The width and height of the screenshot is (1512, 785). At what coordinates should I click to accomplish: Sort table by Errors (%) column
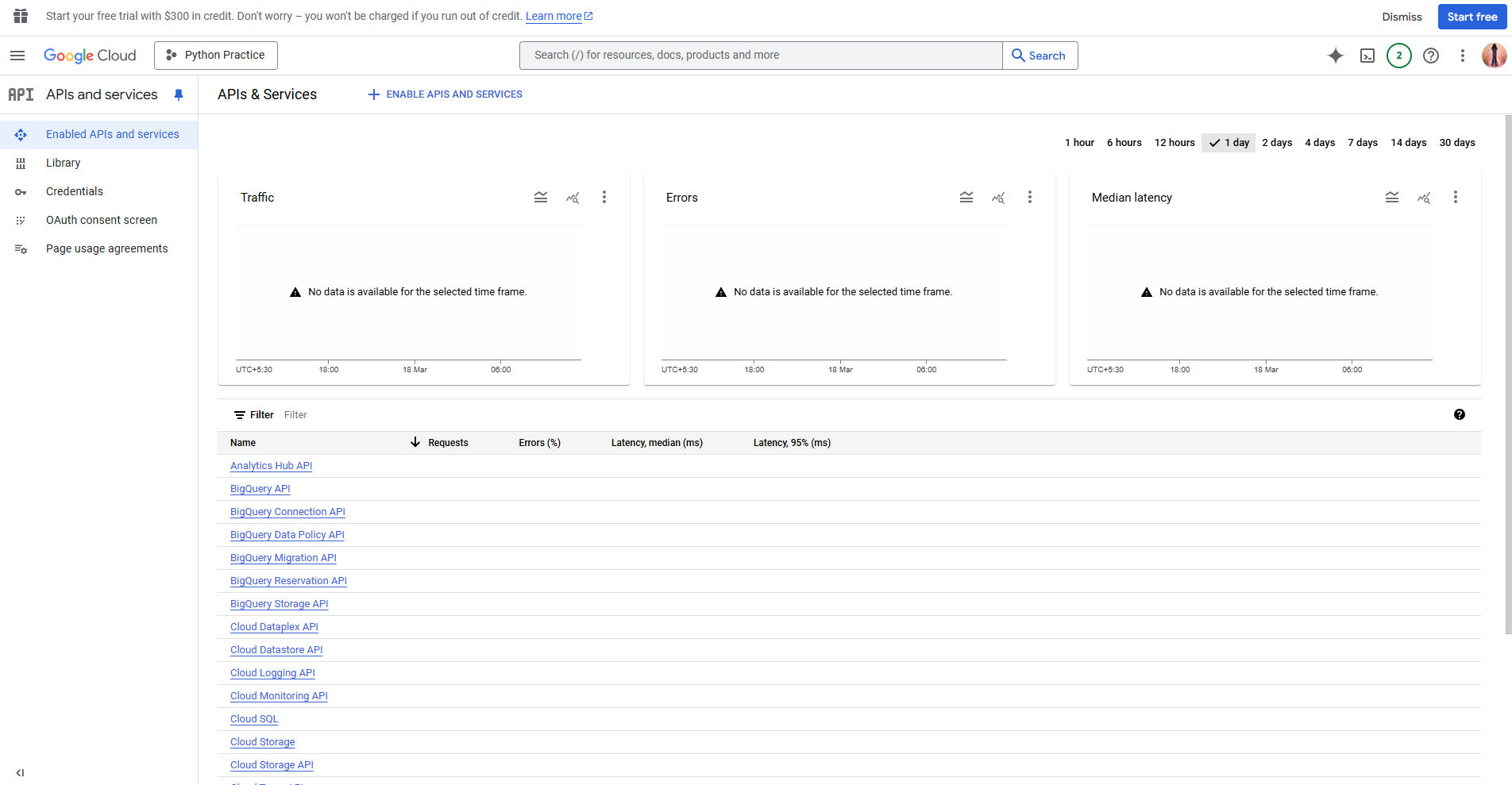(x=539, y=443)
